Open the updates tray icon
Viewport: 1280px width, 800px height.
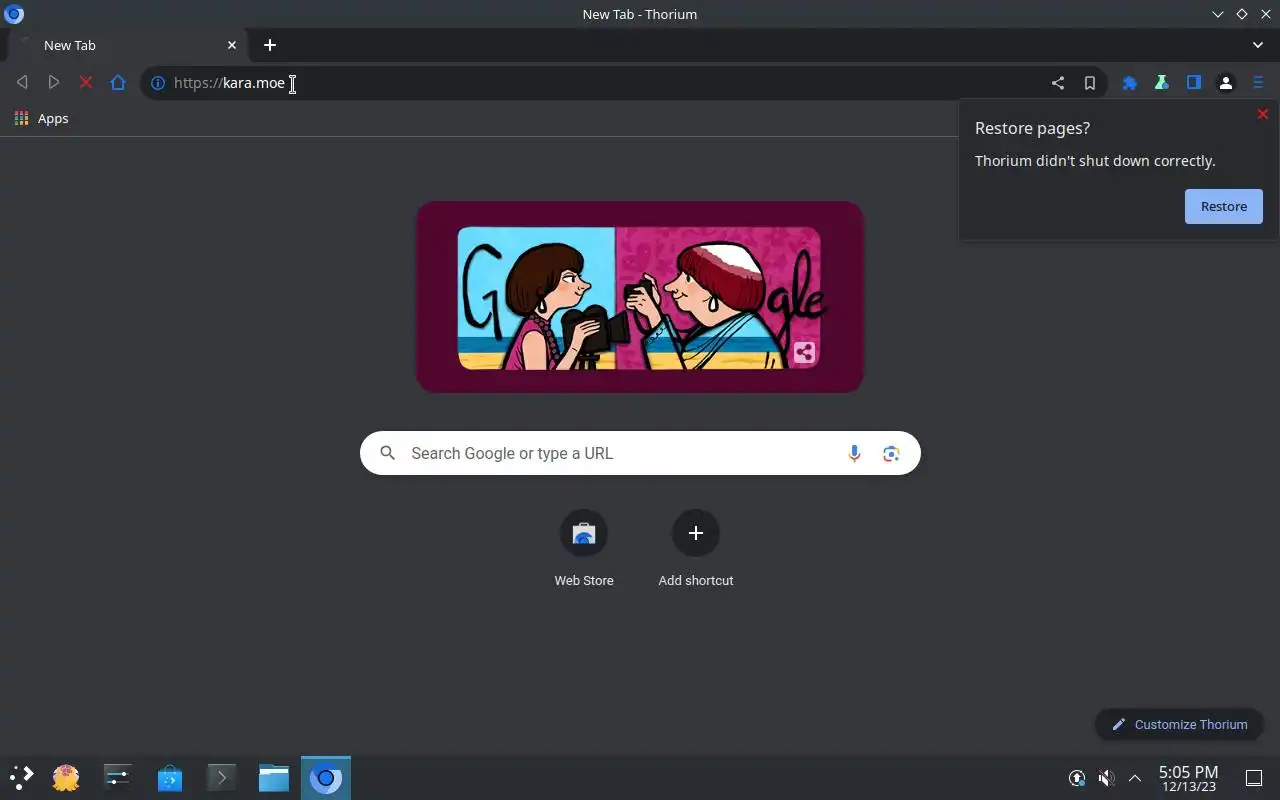coord(1077,778)
